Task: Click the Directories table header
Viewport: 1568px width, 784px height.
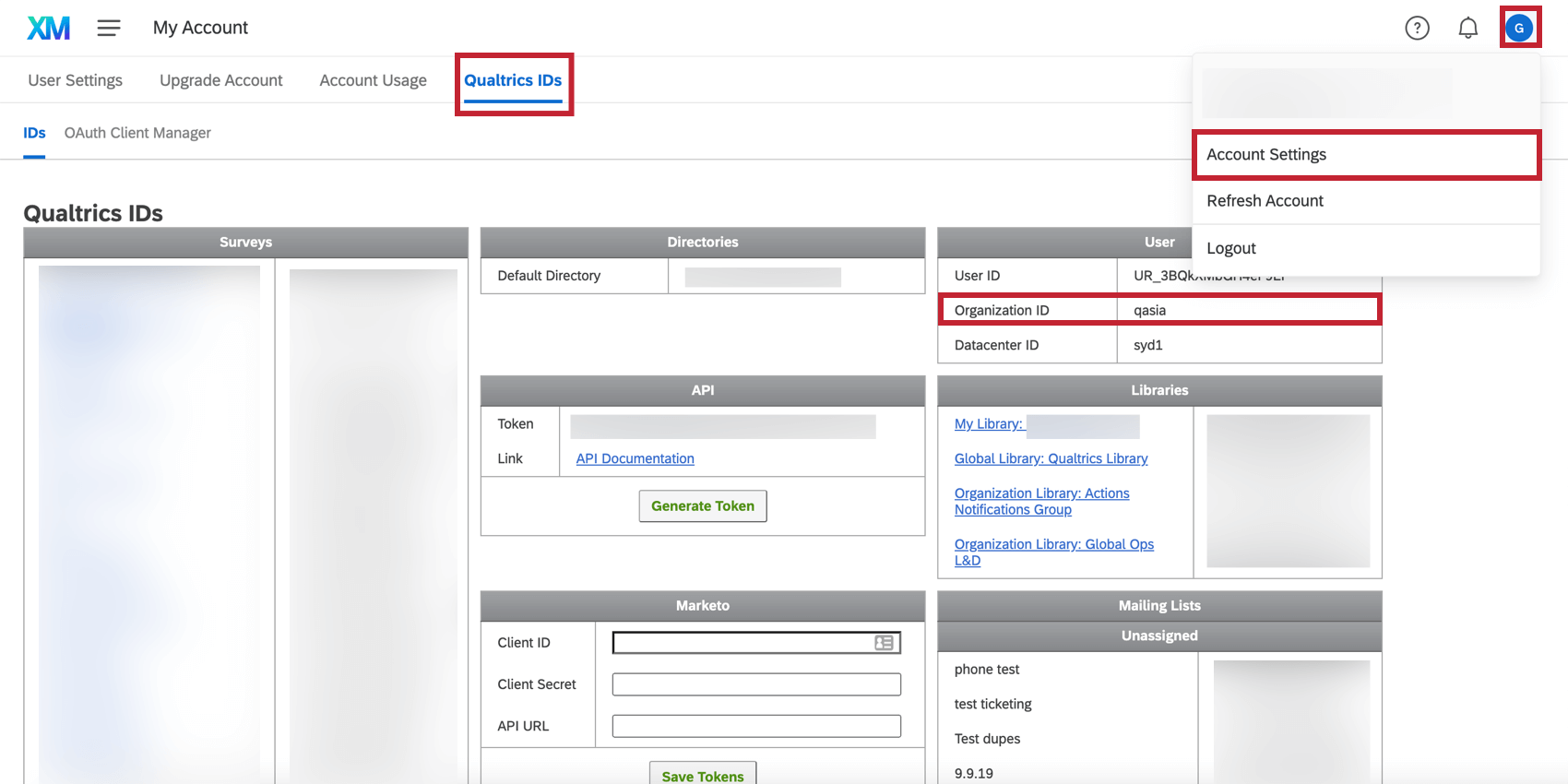Action: [x=703, y=242]
